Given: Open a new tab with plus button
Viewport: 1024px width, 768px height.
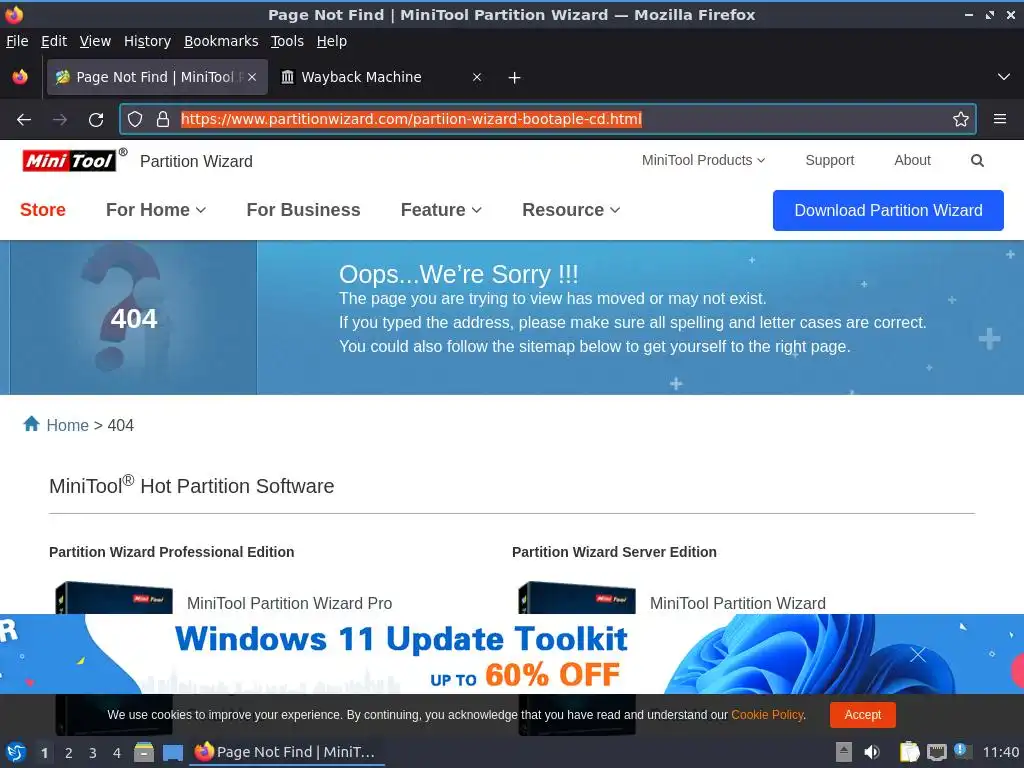Looking at the screenshot, I should click(x=514, y=78).
